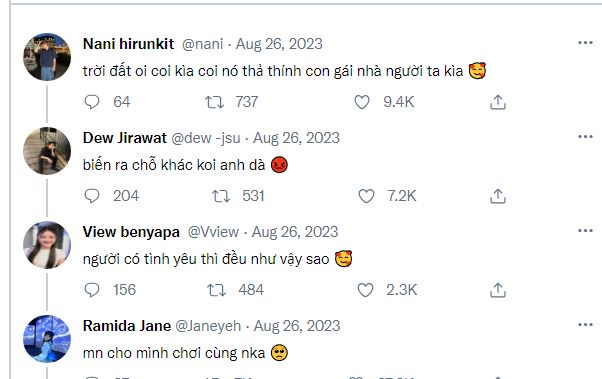This screenshot has height=379, width=602.
Task: Retweet View benyapa's tweet
Action: coord(216,290)
